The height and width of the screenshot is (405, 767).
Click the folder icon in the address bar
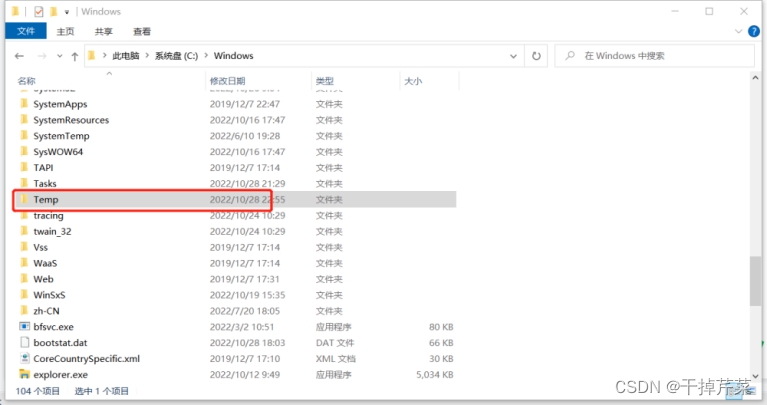click(91, 56)
